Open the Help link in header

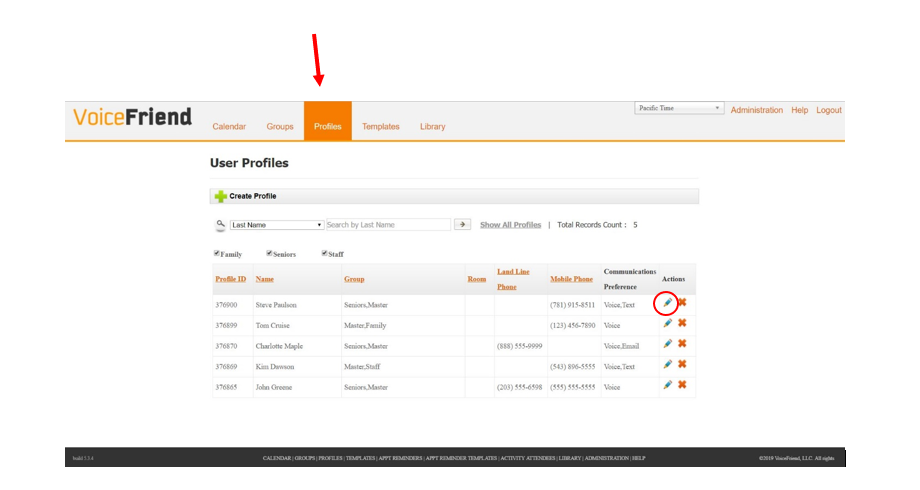(x=799, y=110)
